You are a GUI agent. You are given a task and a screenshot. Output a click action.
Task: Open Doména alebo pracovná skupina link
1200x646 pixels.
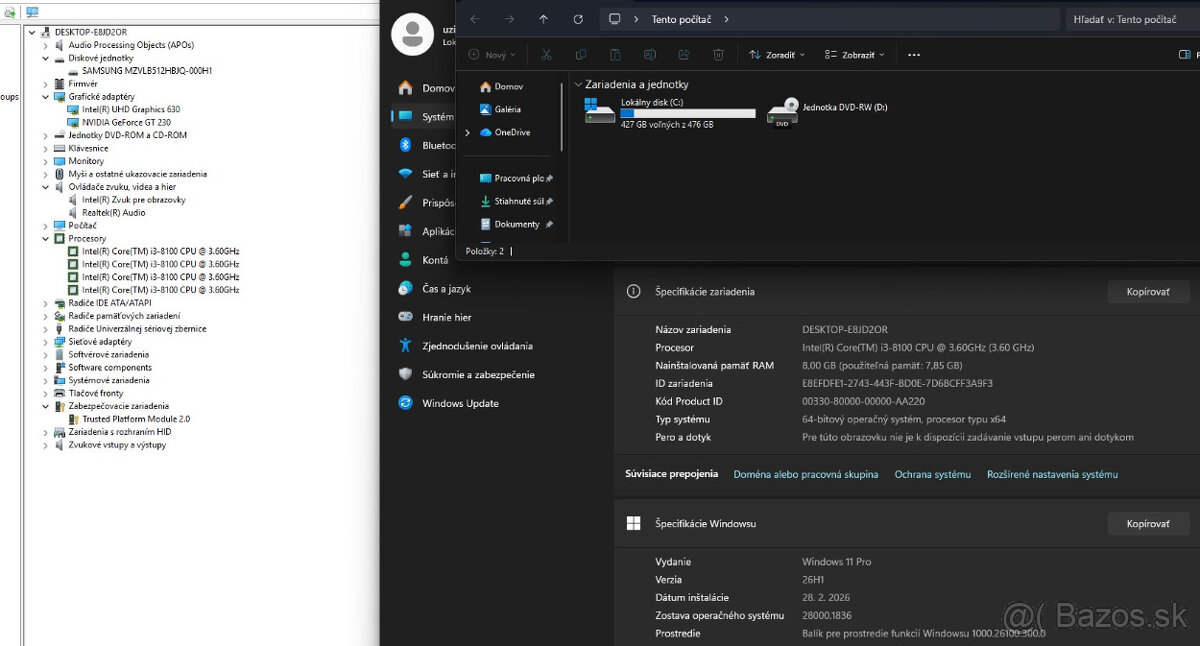806,474
